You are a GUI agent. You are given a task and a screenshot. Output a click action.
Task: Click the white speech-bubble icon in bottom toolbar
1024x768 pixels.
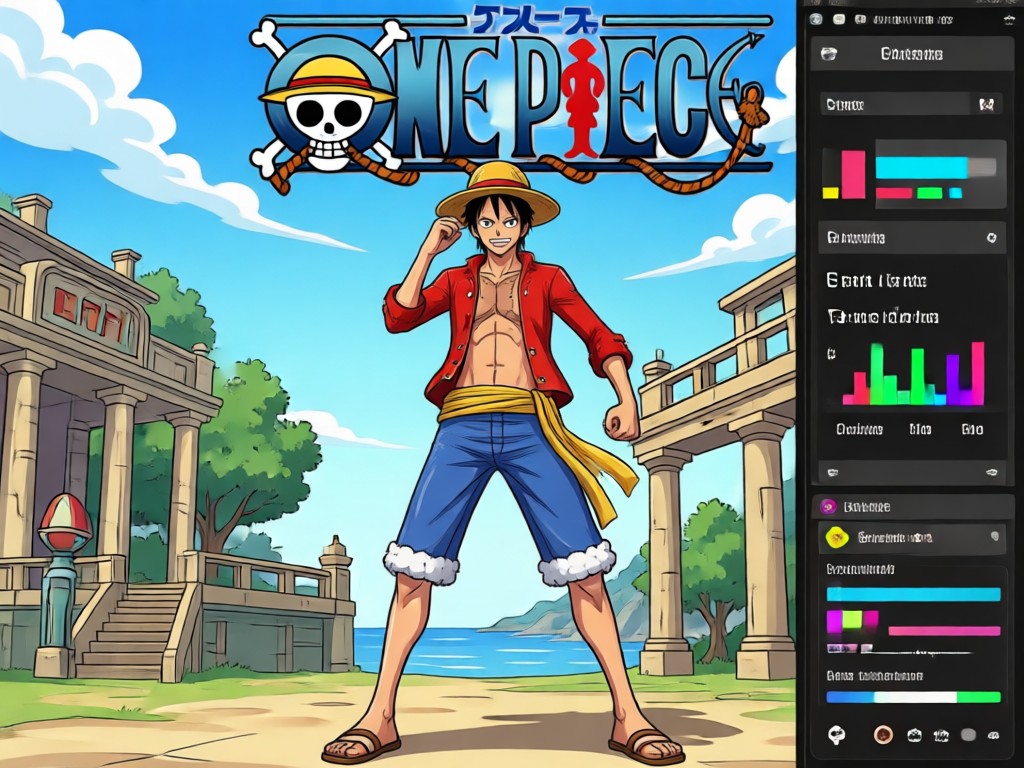837,735
